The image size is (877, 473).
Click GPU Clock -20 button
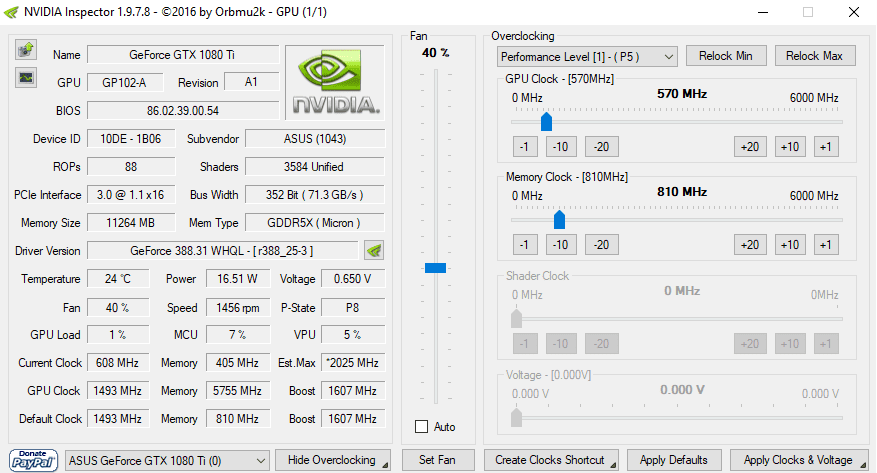coord(601,147)
